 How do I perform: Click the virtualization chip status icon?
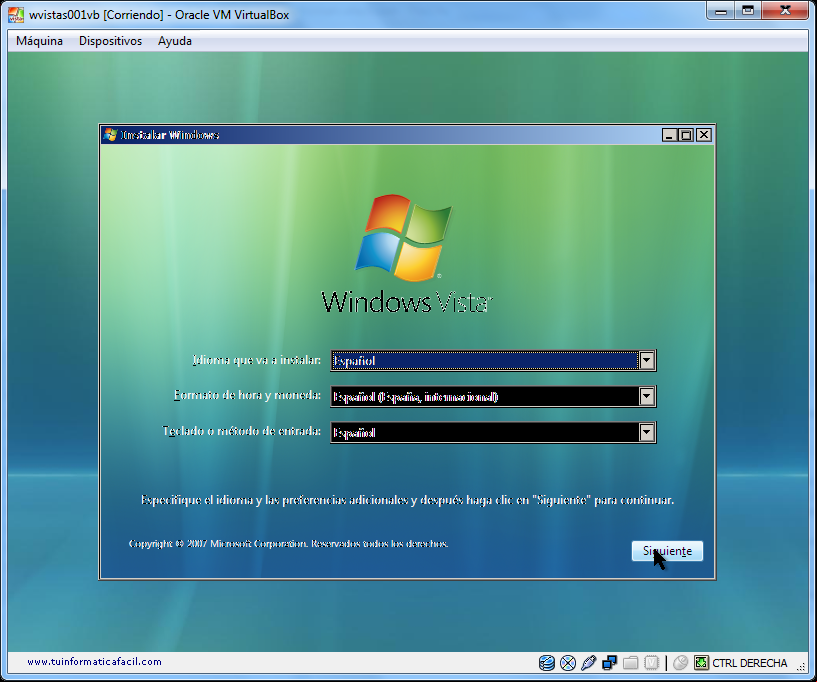tap(651, 663)
